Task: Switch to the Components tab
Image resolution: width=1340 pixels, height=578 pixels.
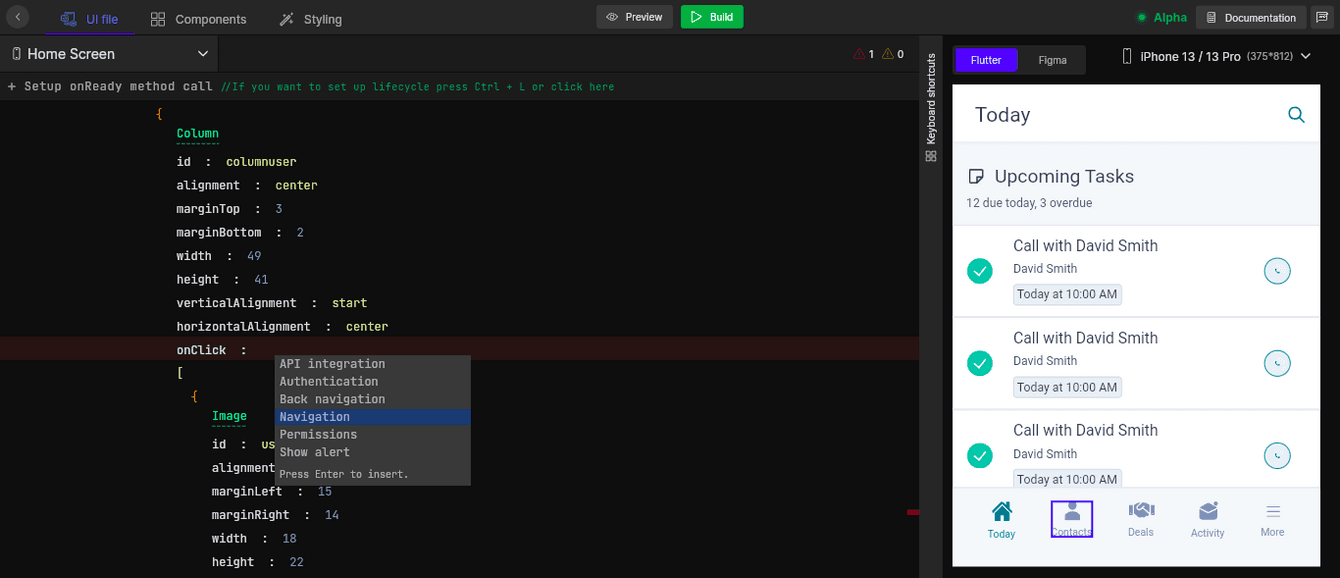Action: click(x=198, y=19)
